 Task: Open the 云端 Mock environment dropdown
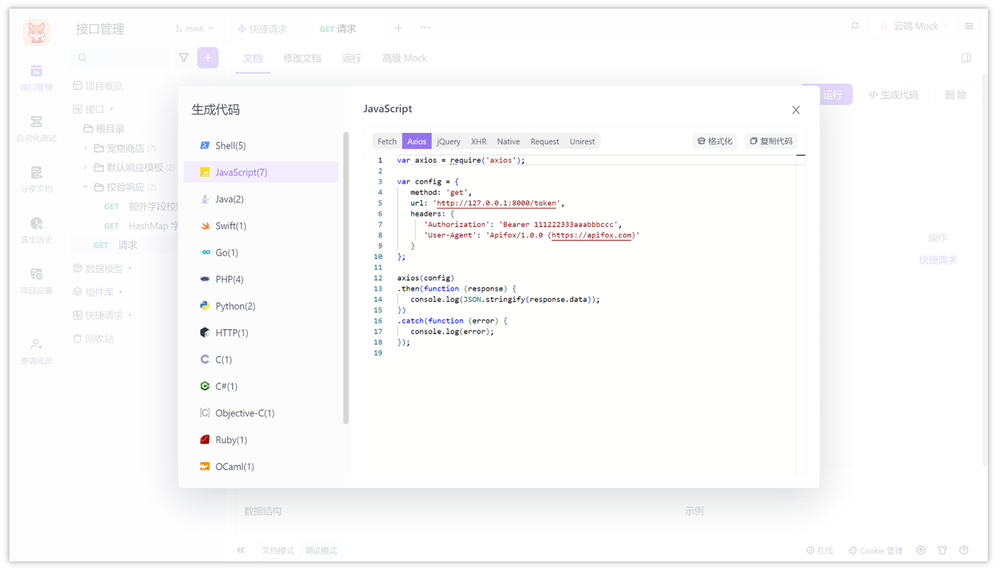(x=915, y=26)
